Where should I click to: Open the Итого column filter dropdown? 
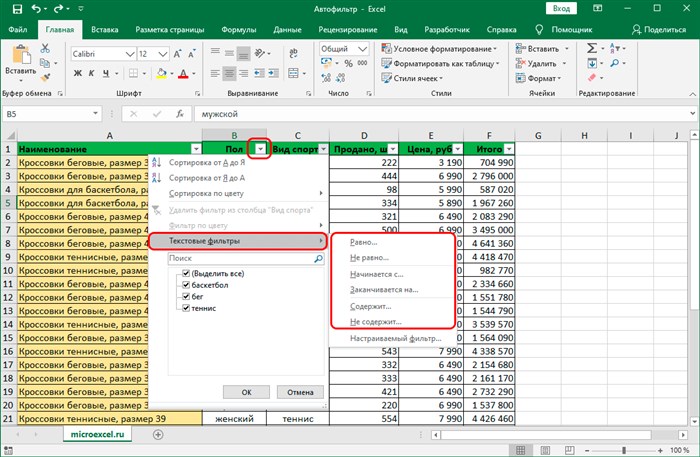[508, 149]
